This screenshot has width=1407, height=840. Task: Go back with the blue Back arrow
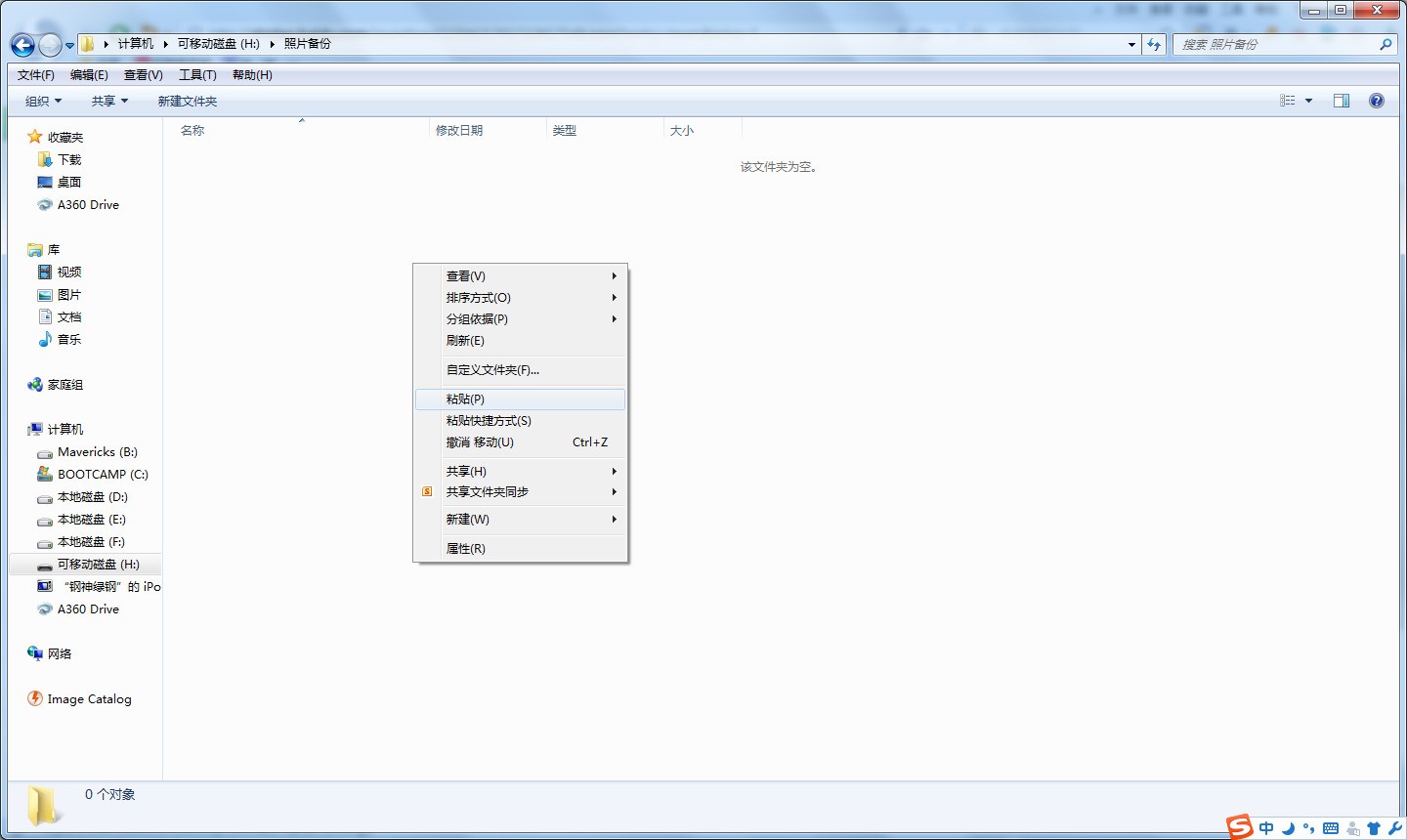pyautogui.click(x=22, y=45)
